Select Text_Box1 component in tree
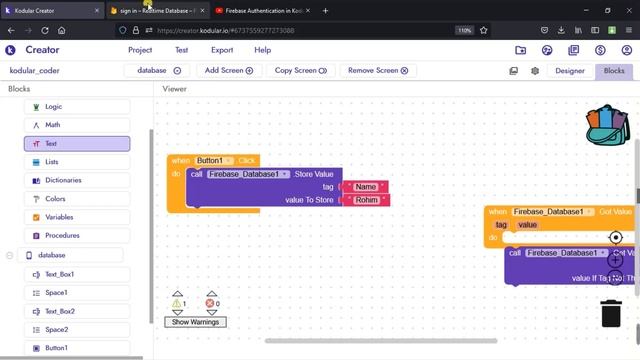This screenshot has width=640, height=360. pos(77,274)
